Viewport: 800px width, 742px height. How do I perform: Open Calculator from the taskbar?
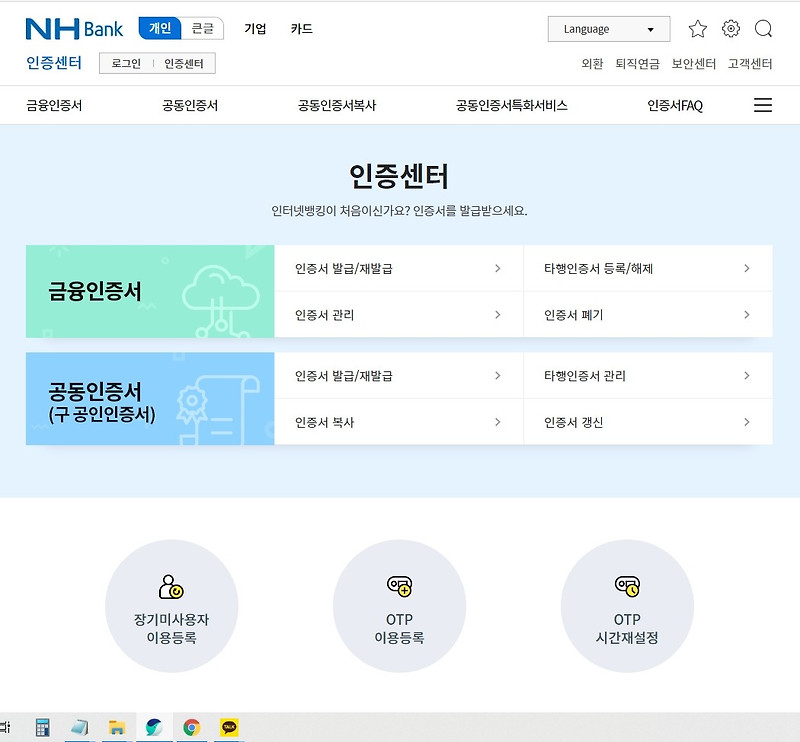43,727
